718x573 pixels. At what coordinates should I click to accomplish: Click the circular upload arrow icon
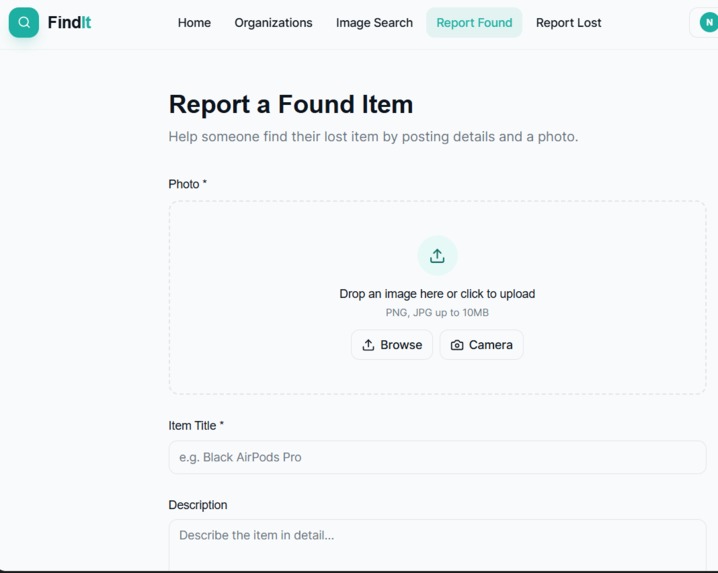(437, 256)
